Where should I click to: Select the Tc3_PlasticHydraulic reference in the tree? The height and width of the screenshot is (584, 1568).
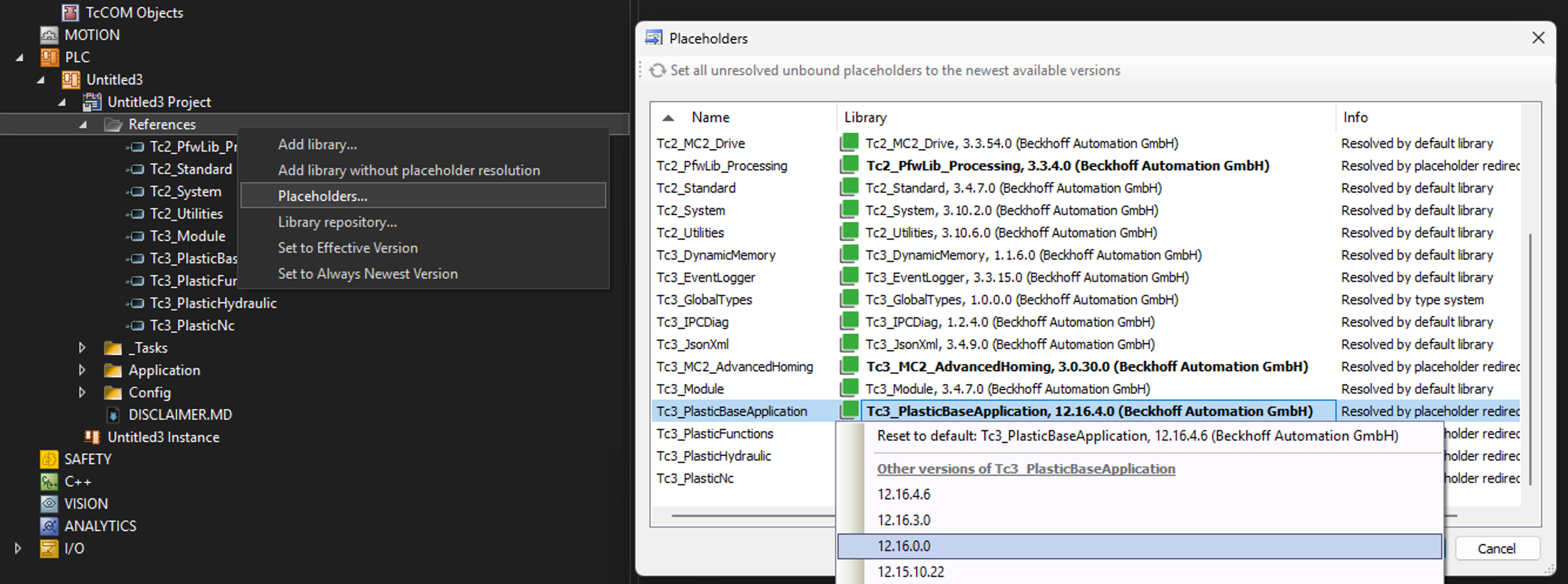(x=213, y=303)
